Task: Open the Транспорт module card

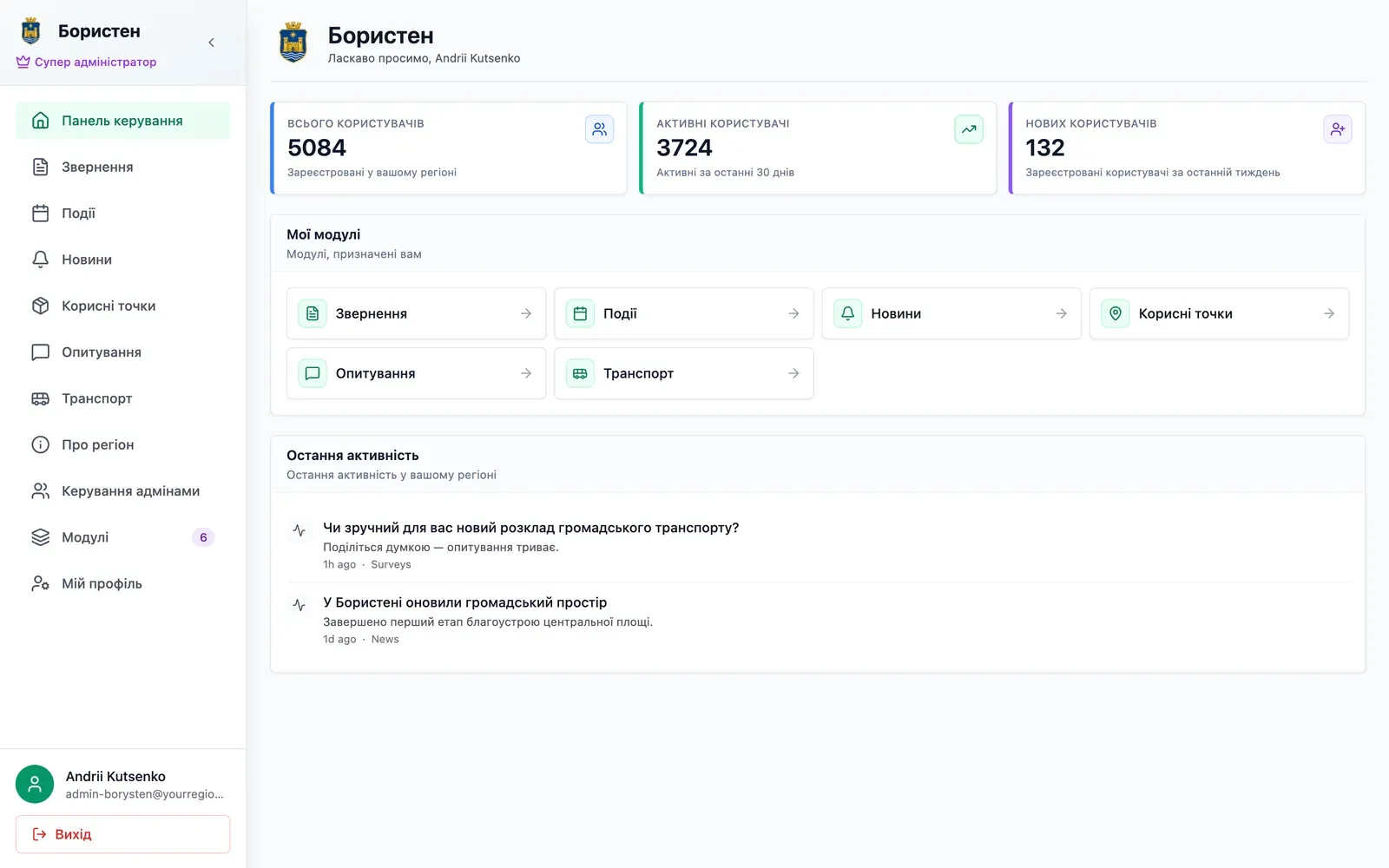Action: [x=684, y=373]
